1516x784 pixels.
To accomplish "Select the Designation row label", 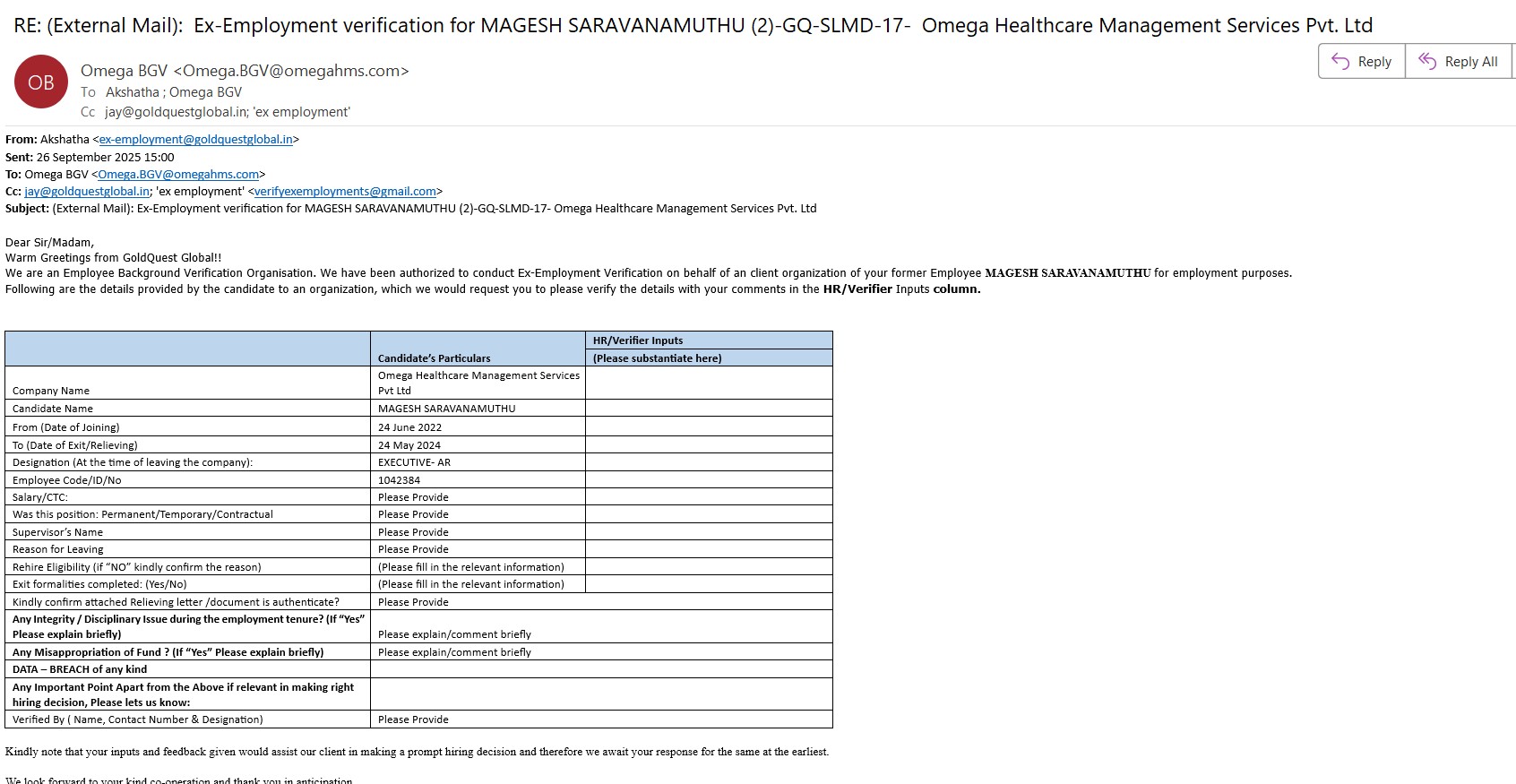I will 133,462.
